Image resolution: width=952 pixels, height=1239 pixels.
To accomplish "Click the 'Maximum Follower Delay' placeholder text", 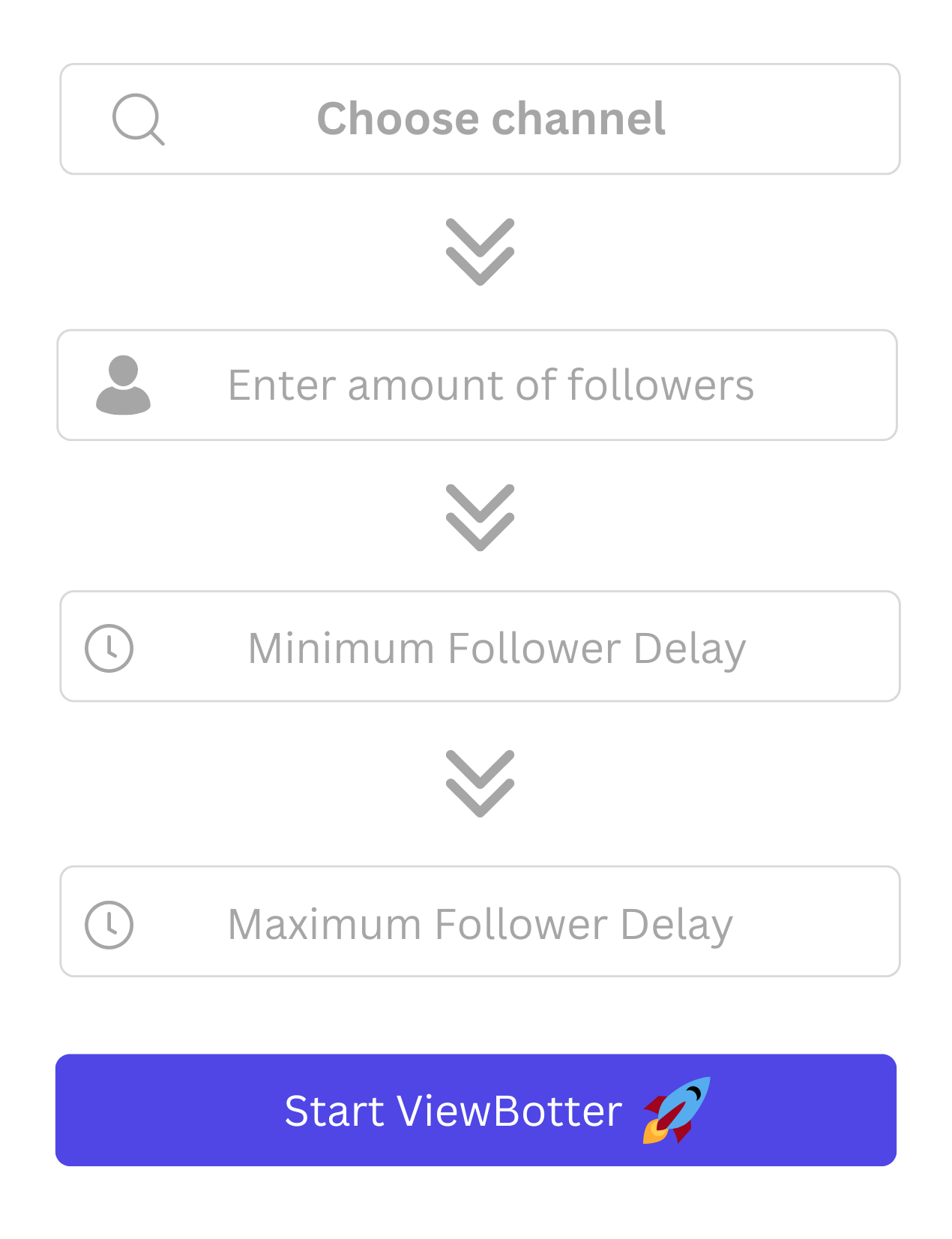I will [480, 924].
